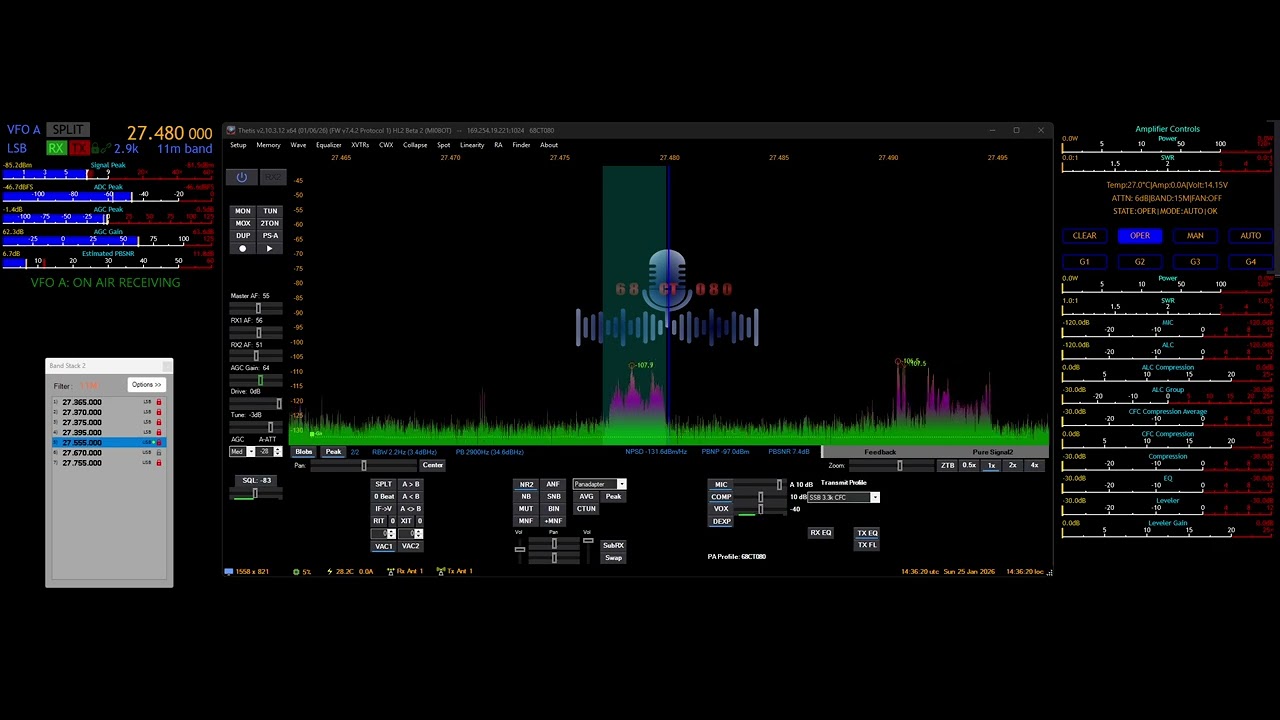This screenshot has height=720, width=1280.
Task: Click the radio power button icon
Action: point(242,177)
